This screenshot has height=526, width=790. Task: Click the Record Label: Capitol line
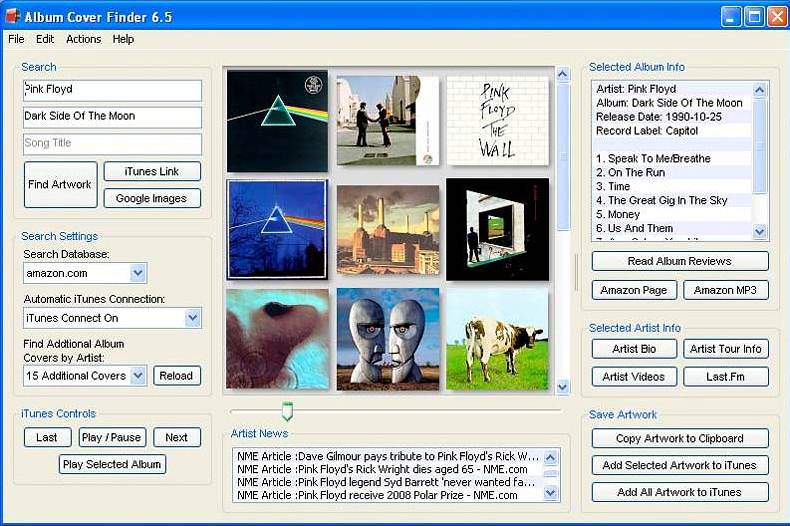(x=673, y=131)
